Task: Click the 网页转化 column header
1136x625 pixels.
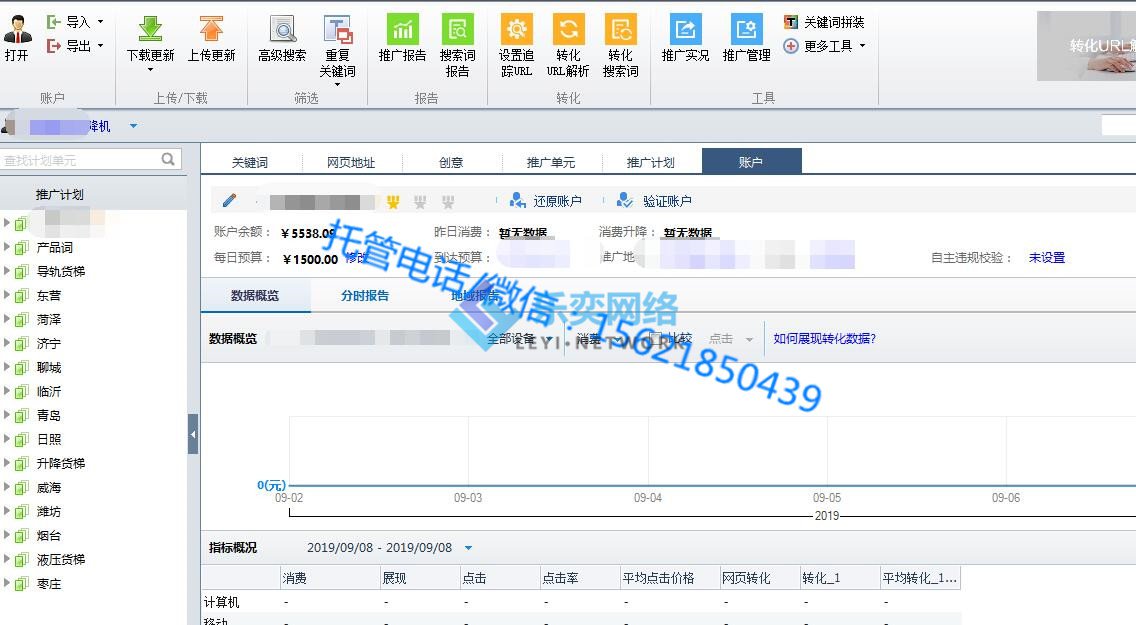Action: [759, 578]
